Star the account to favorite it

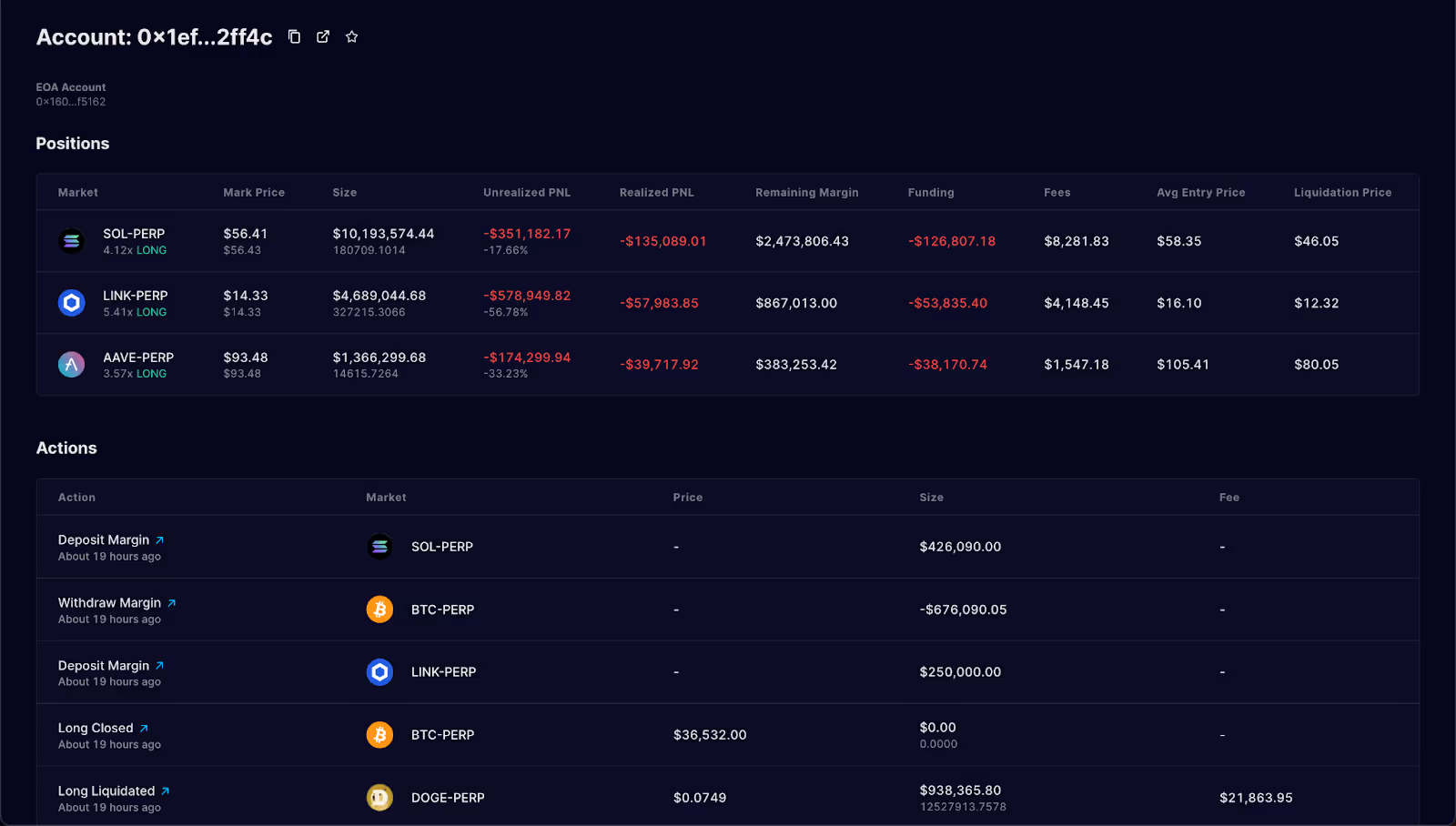click(351, 36)
